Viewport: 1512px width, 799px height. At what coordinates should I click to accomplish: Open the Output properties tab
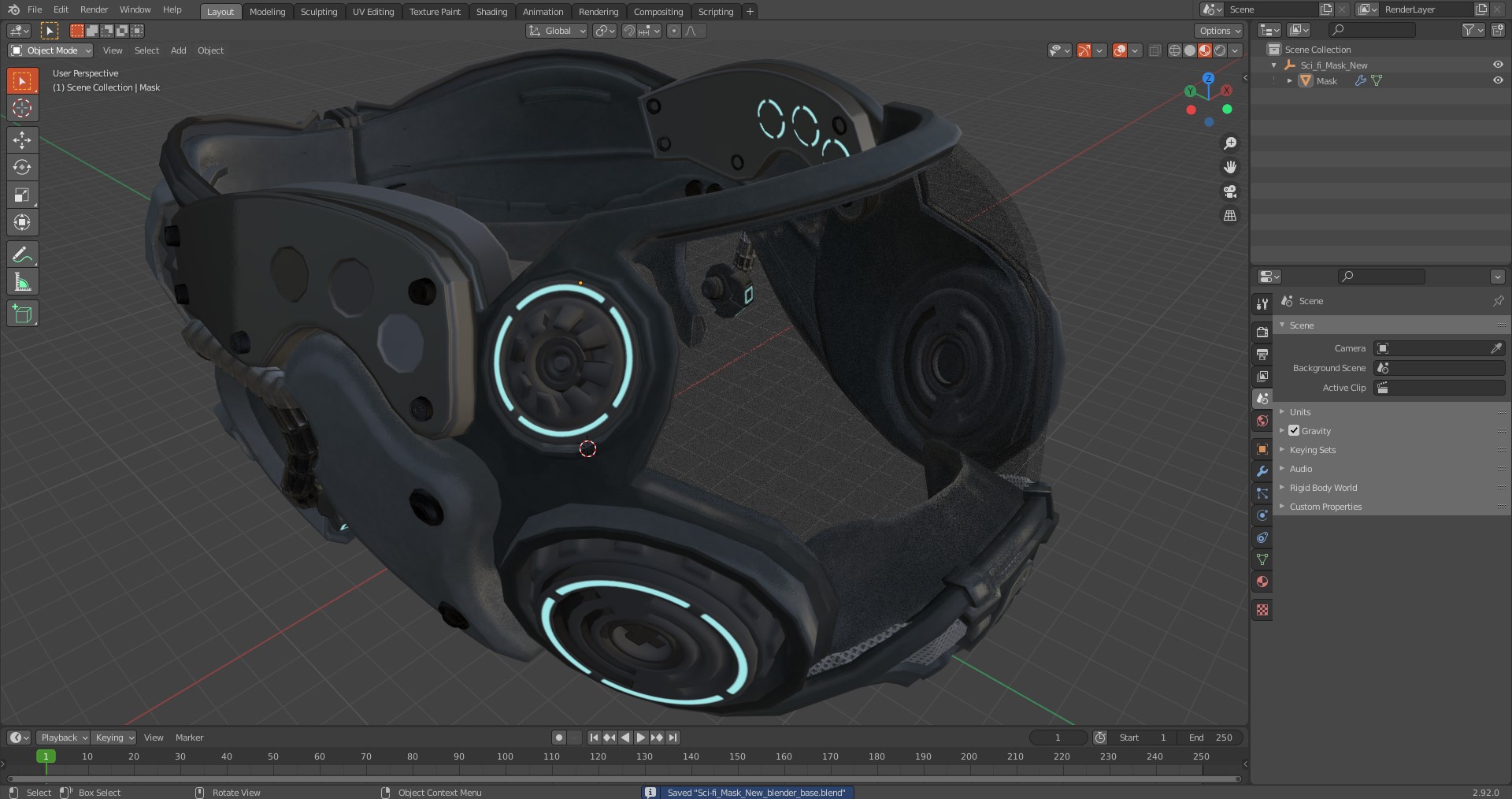point(1262,355)
